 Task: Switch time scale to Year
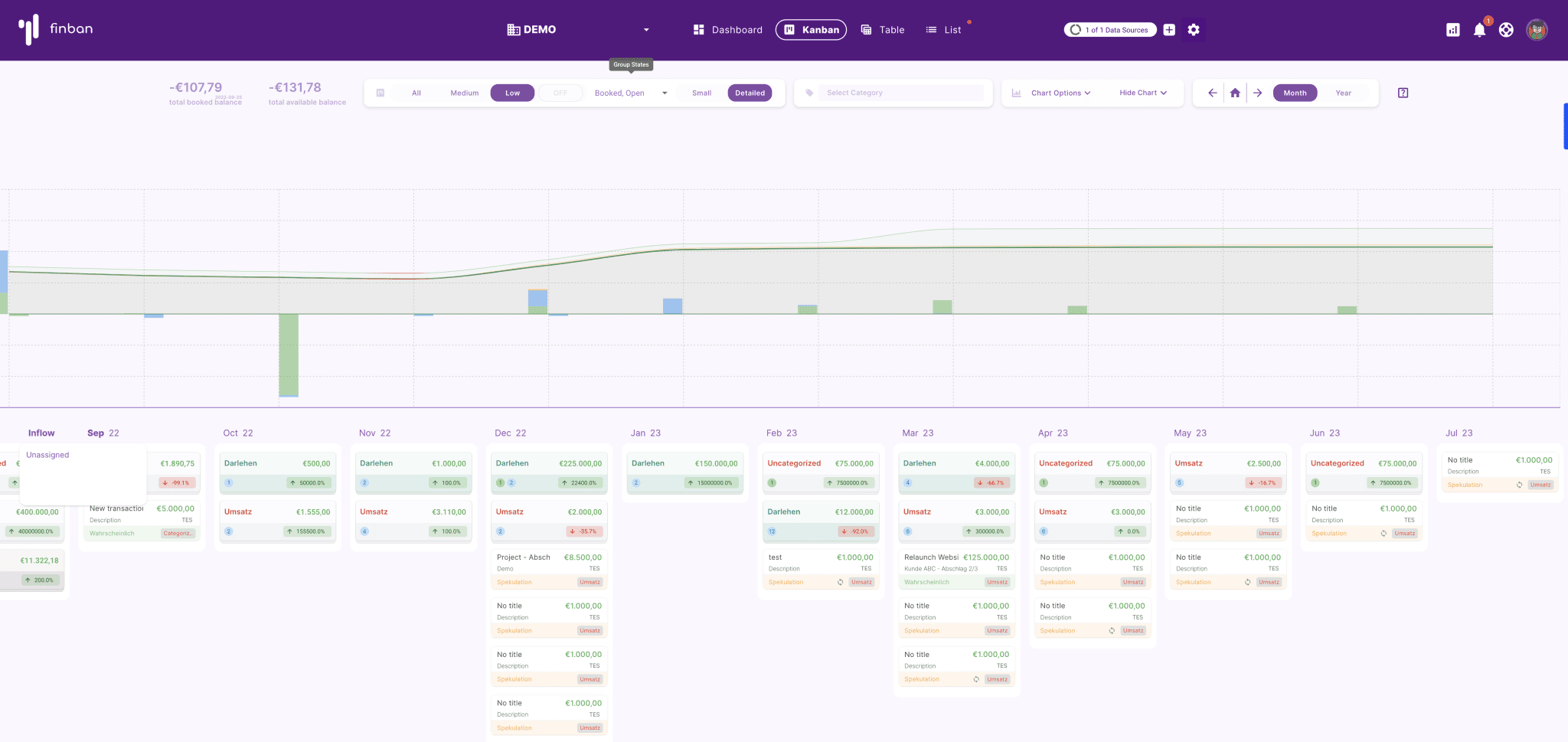[1343, 93]
